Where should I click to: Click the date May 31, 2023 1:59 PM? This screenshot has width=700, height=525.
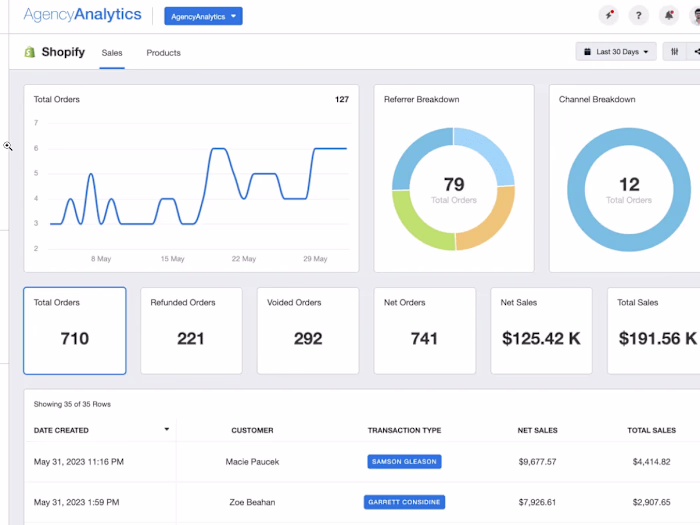76,502
